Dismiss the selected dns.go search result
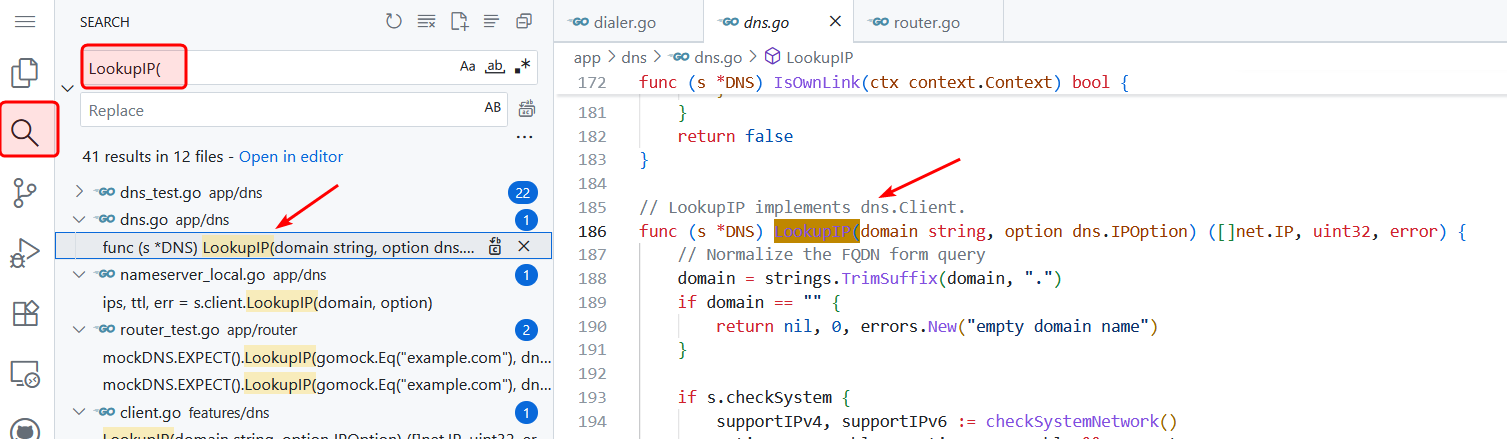This screenshot has height=439, width=1507. [x=523, y=246]
